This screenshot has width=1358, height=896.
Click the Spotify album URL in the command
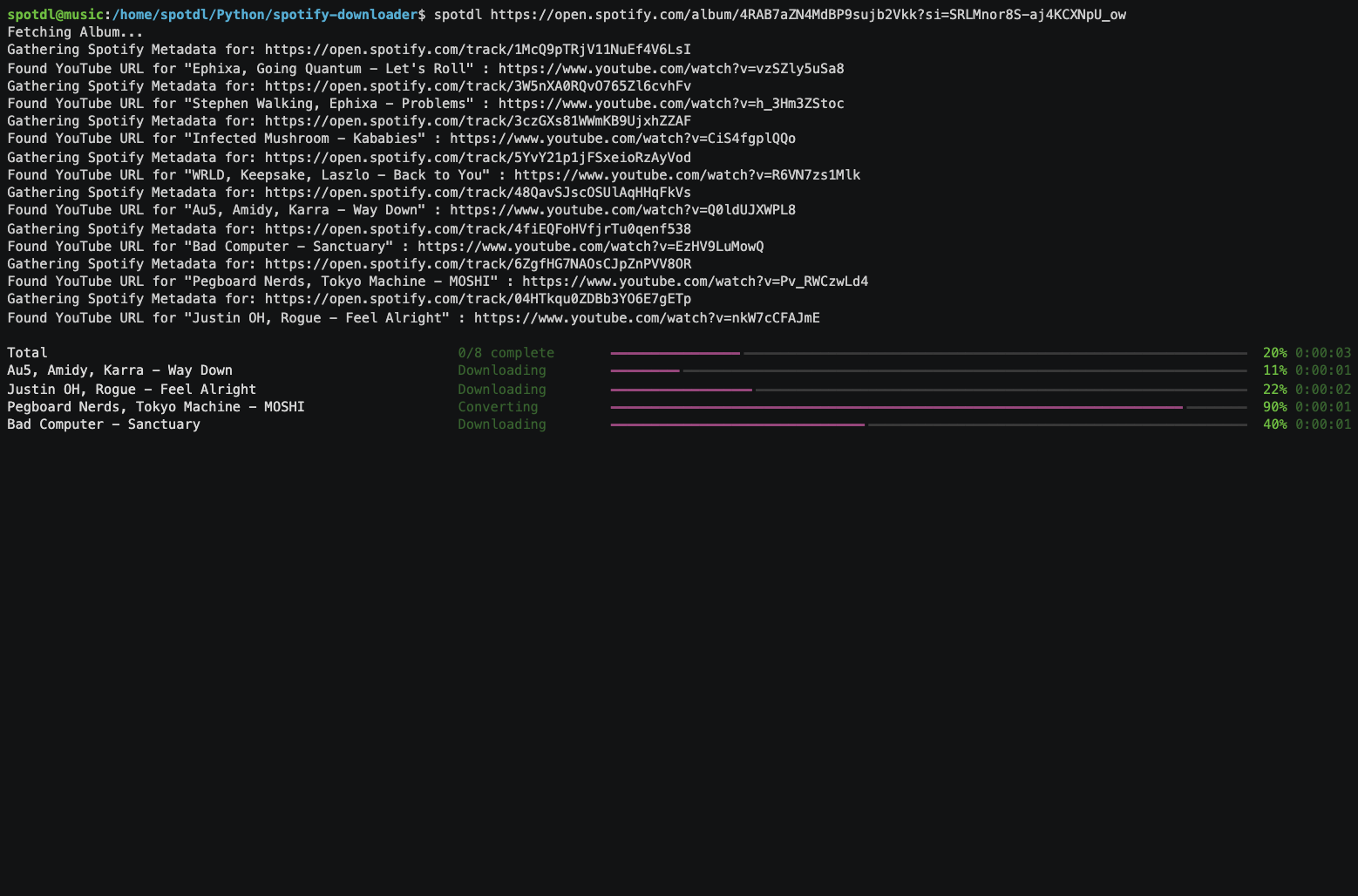(x=808, y=15)
